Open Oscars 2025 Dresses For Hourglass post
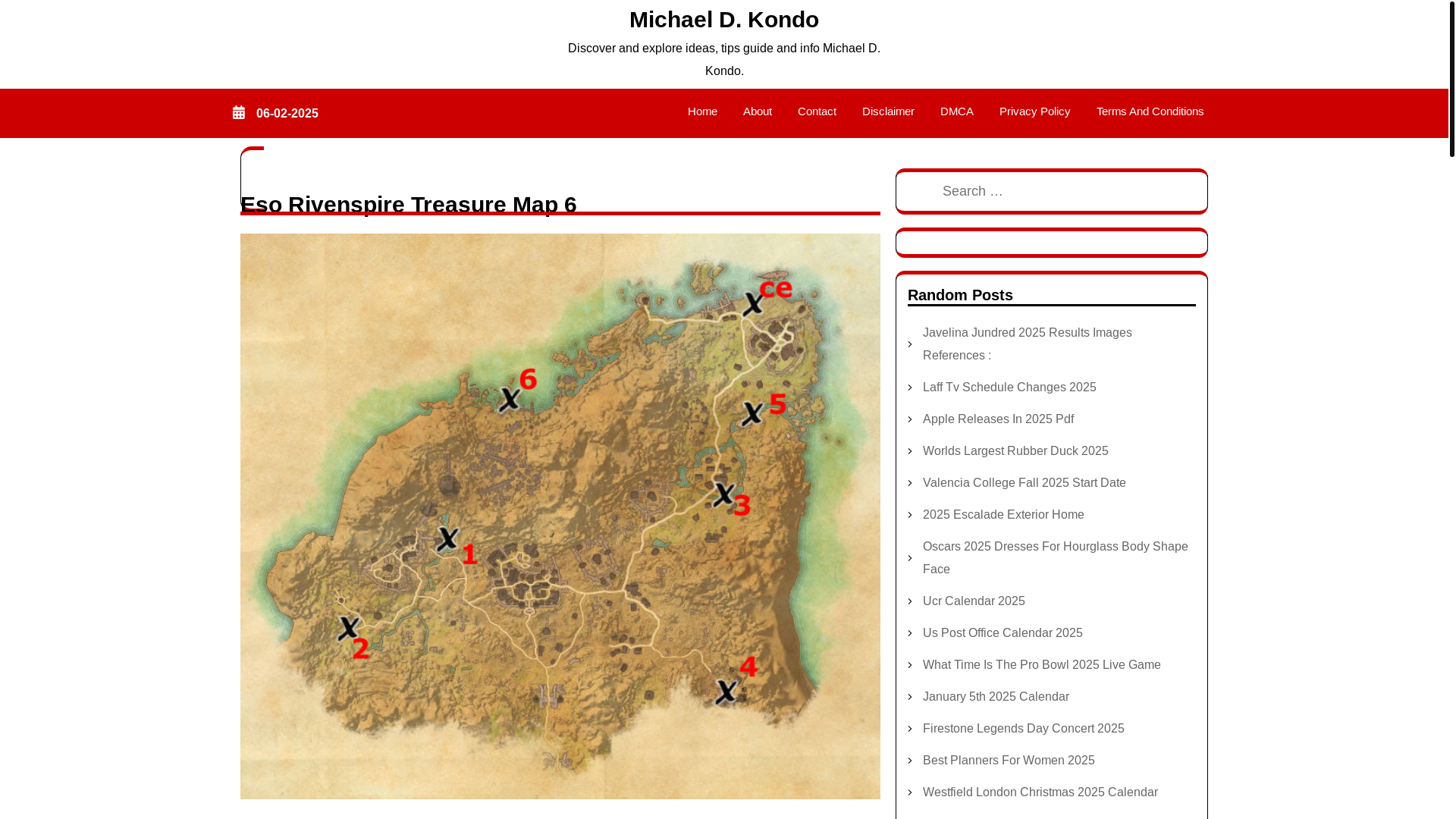Viewport: 1456px width, 819px height. coord(1055,558)
